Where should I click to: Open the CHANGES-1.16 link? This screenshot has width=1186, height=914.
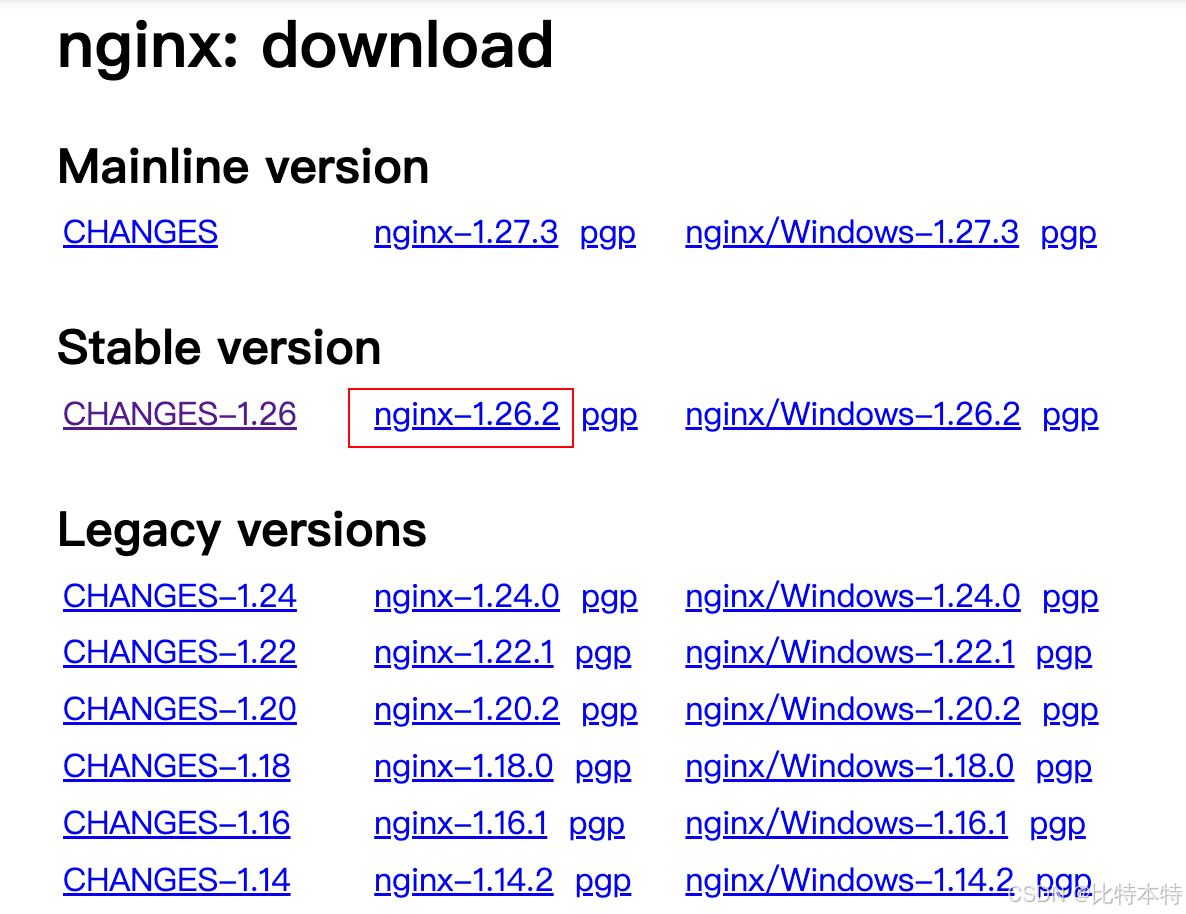176,823
